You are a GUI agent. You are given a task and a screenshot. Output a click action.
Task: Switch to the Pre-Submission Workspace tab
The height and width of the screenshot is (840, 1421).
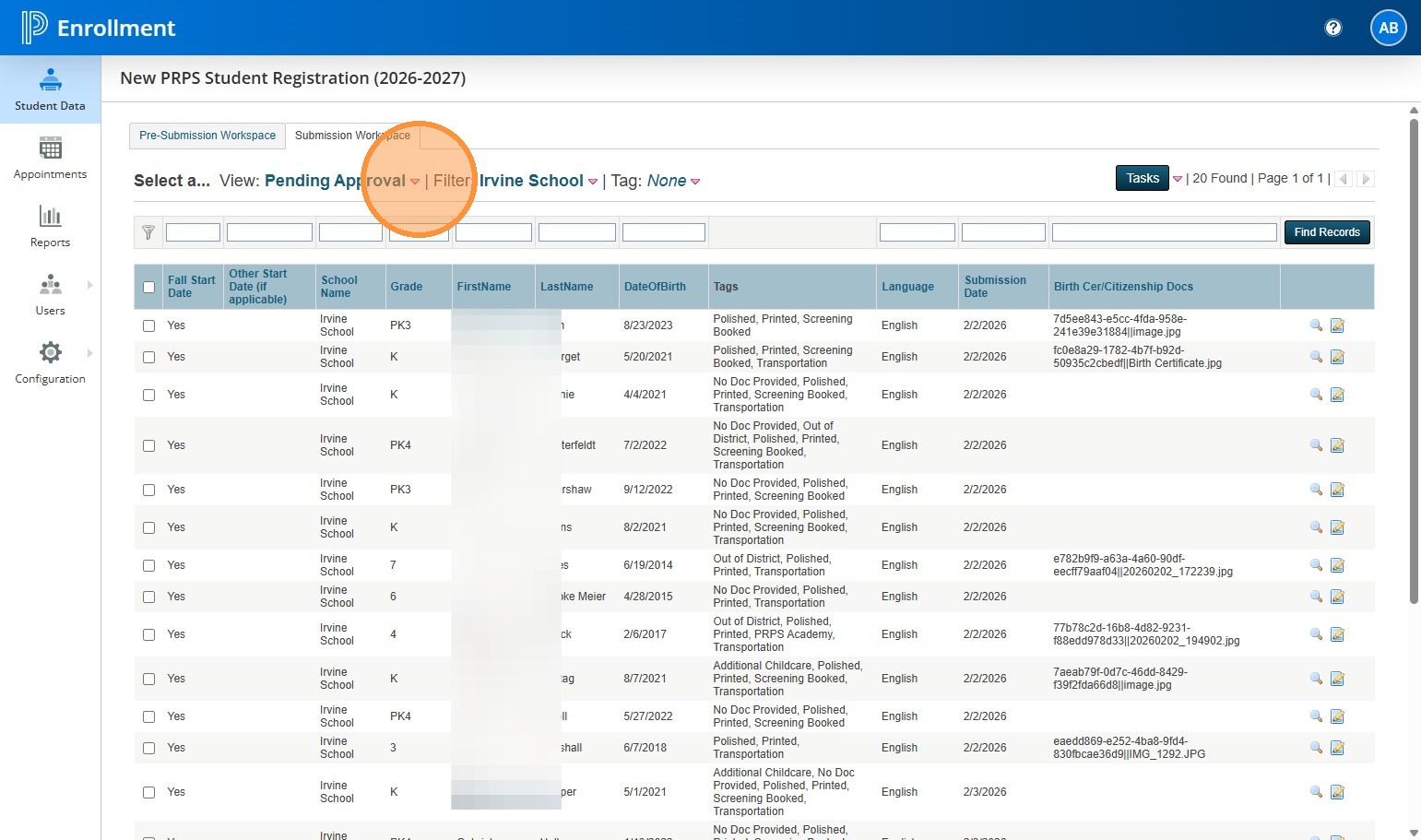click(x=207, y=136)
